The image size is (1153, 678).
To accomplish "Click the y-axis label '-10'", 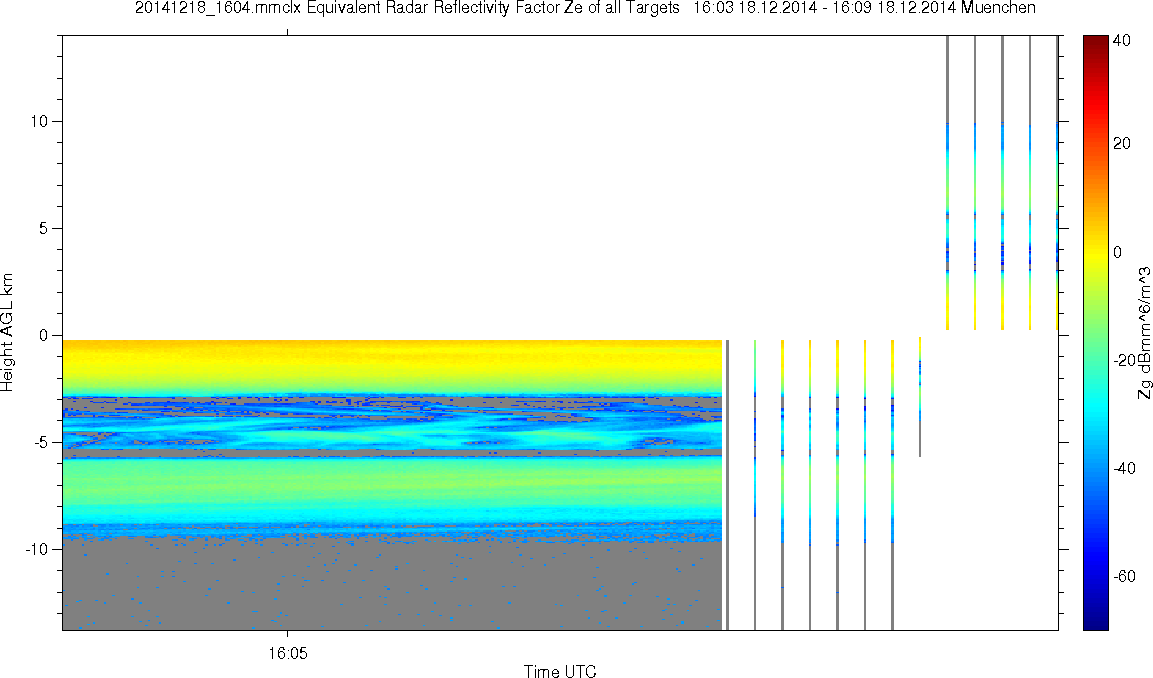I will tap(35, 549).
